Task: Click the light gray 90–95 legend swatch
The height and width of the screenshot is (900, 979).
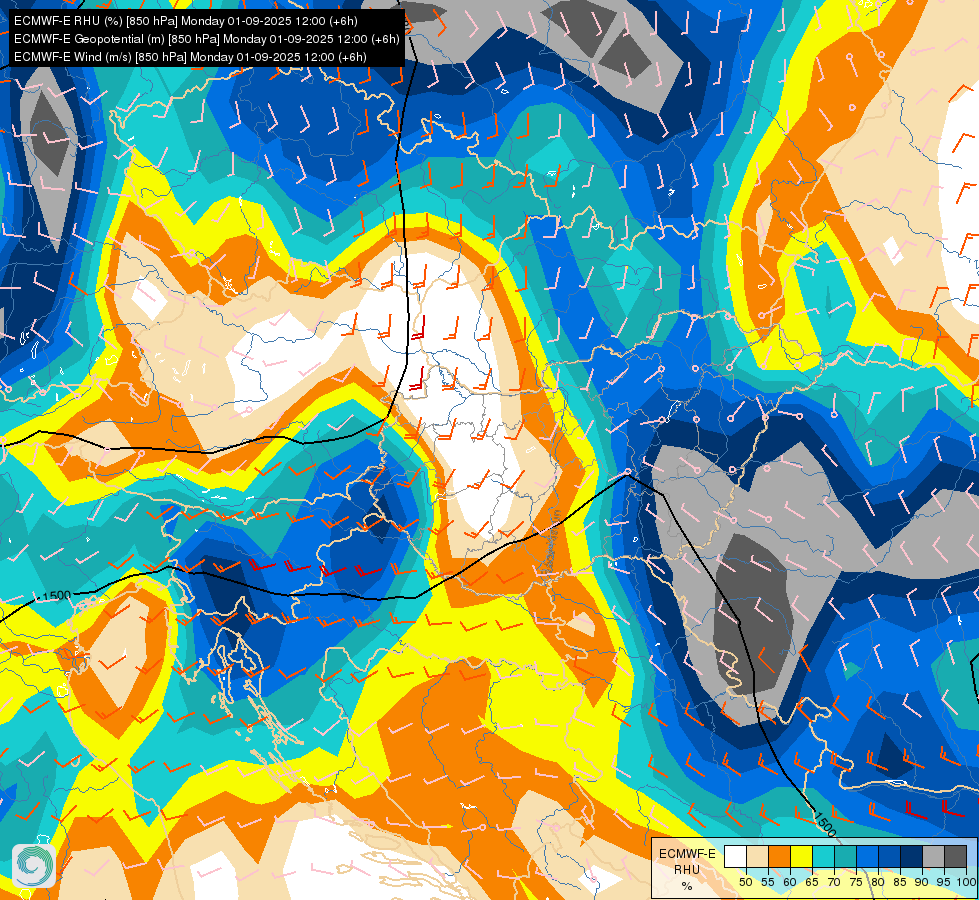Action: click(x=933, y=856)
